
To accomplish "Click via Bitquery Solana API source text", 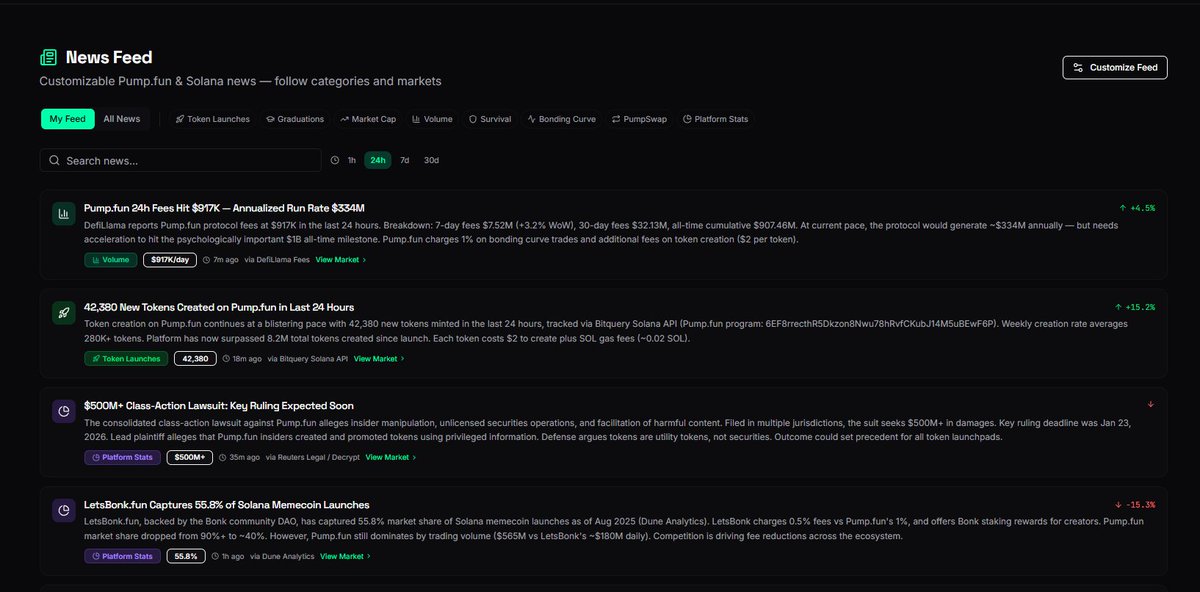I will coord(308,359).
